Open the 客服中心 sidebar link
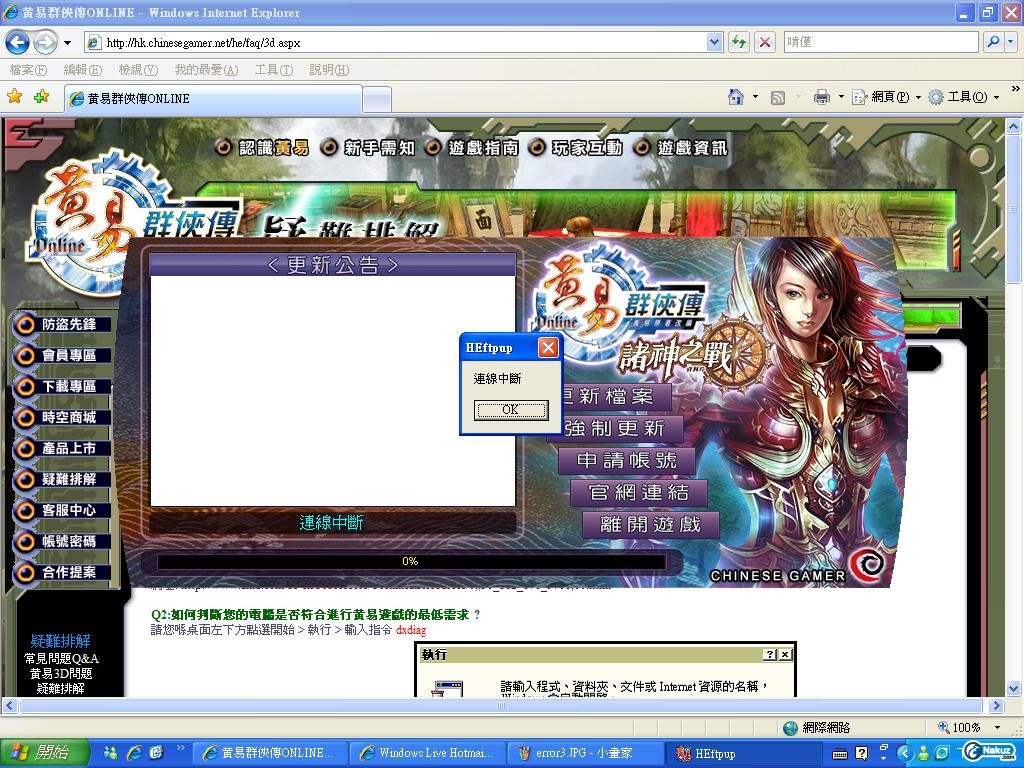 click(62, 511)
